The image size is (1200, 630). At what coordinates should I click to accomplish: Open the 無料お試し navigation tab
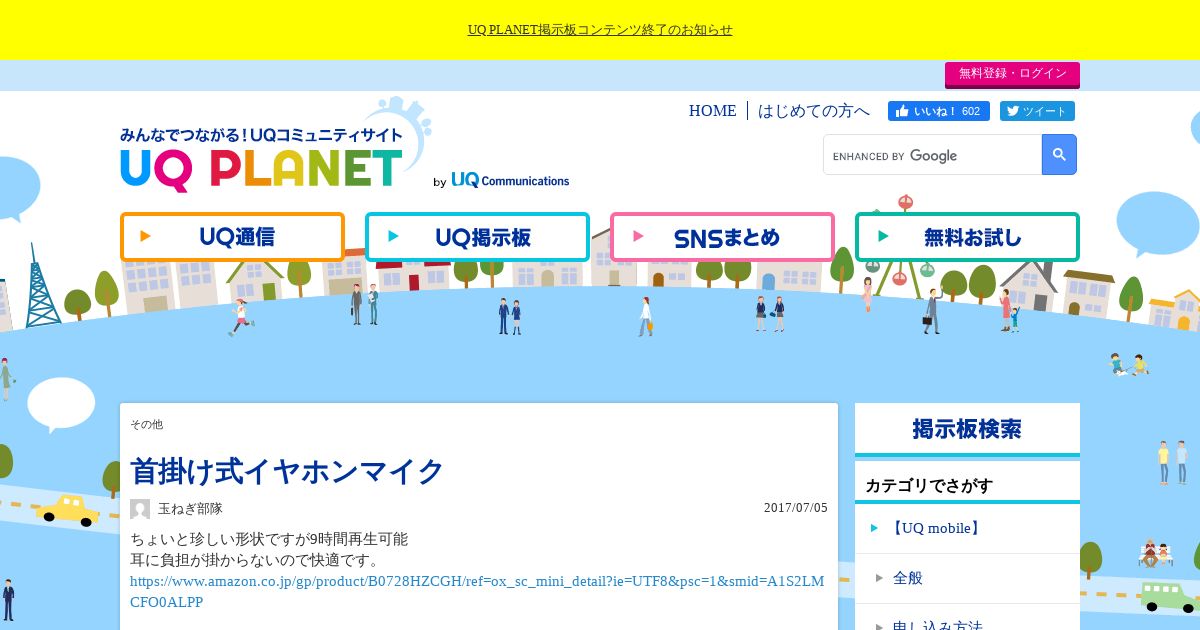click(x=967, y=237)
